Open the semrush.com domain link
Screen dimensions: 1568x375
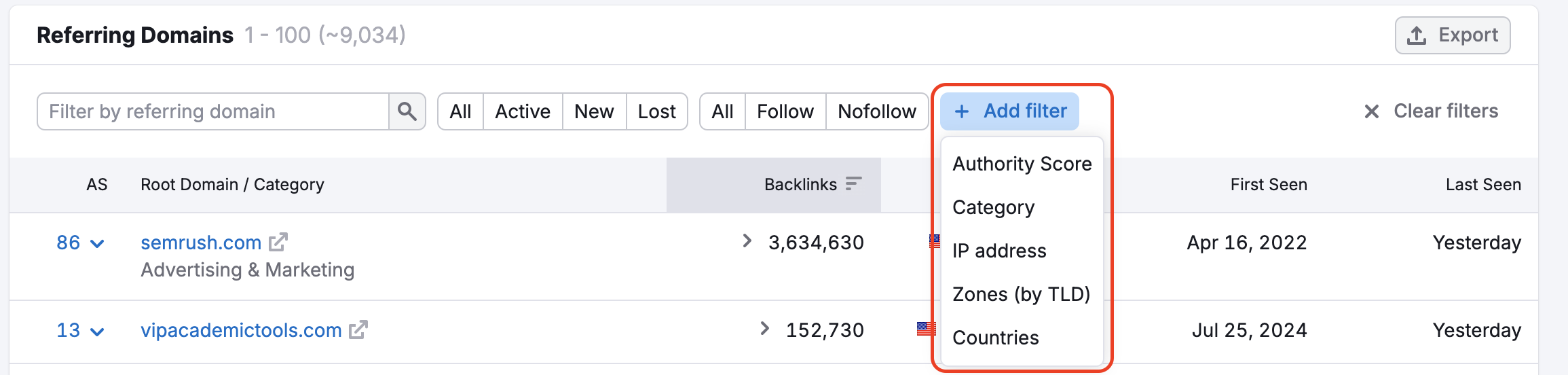(201, 243)
